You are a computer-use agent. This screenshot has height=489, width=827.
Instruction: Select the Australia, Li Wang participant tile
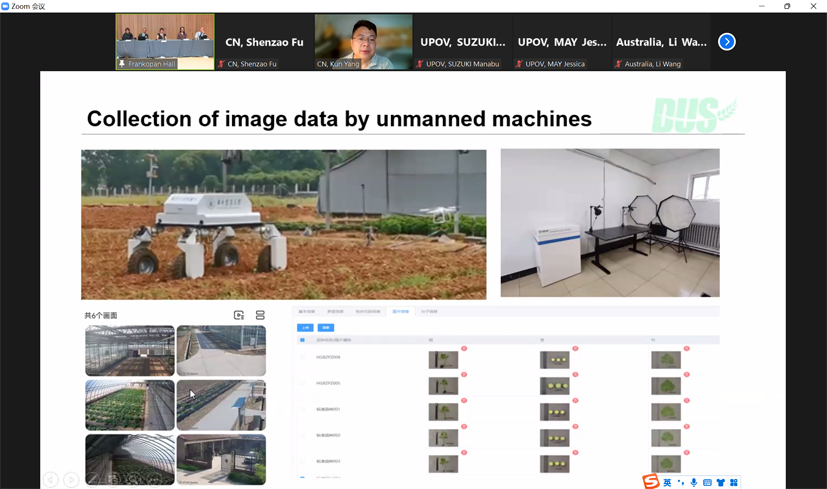(x=660, y=42)
